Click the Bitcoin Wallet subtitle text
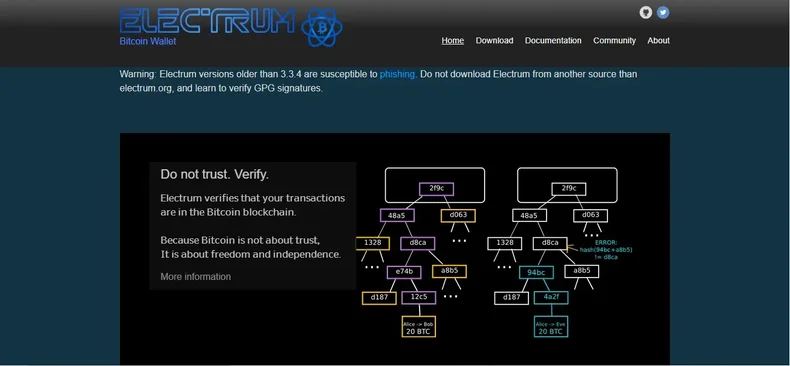 [x=148, y=41]
